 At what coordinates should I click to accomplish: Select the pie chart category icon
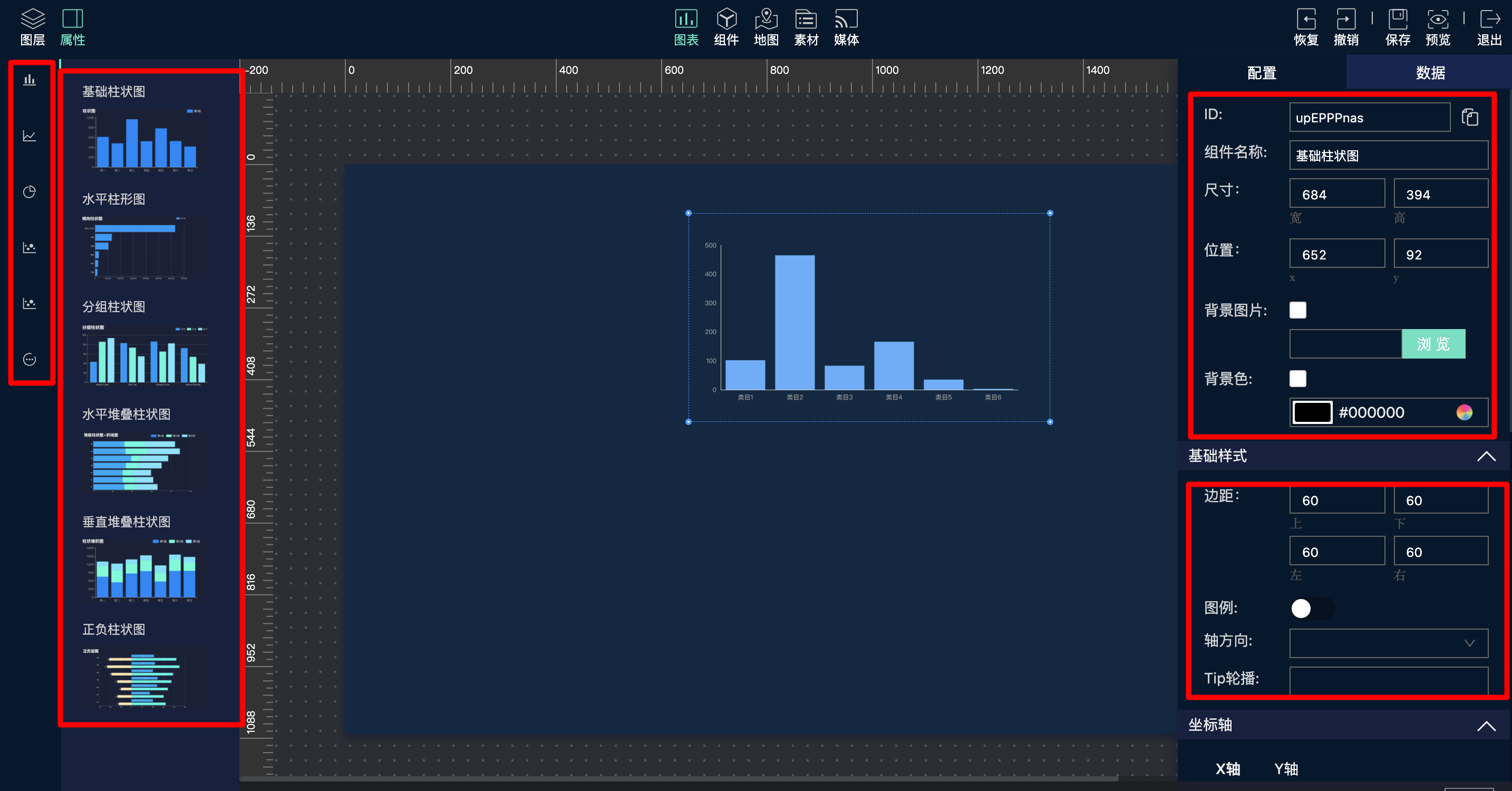(x=30, y=192)
